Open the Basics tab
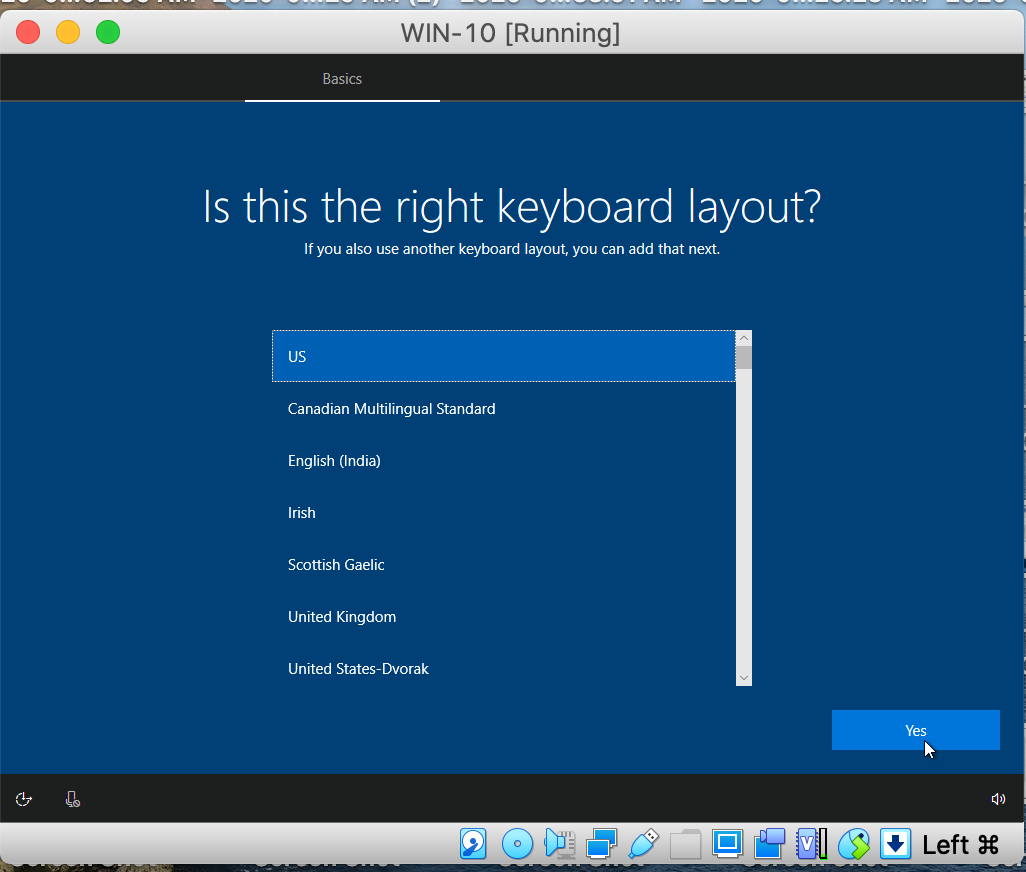The width and height of the screenshot is (1026, 872). 342,79
